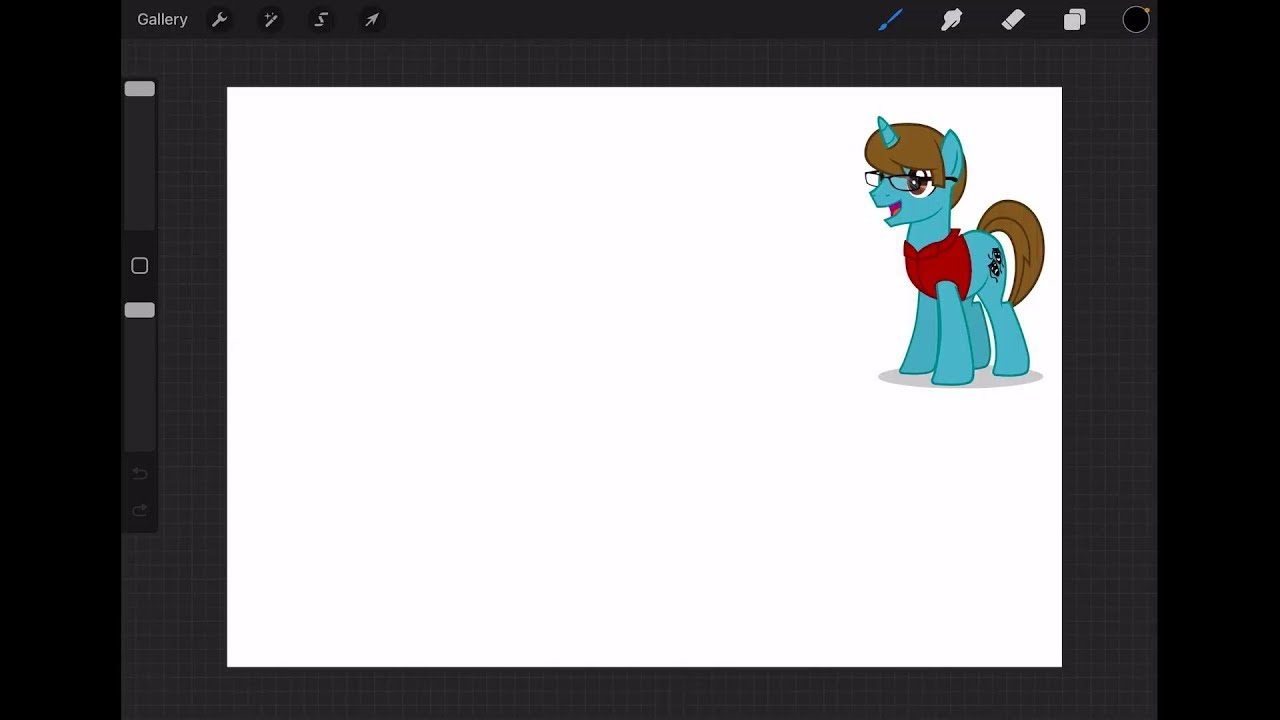
Task: Undo the last action
Action: [140, 474]
